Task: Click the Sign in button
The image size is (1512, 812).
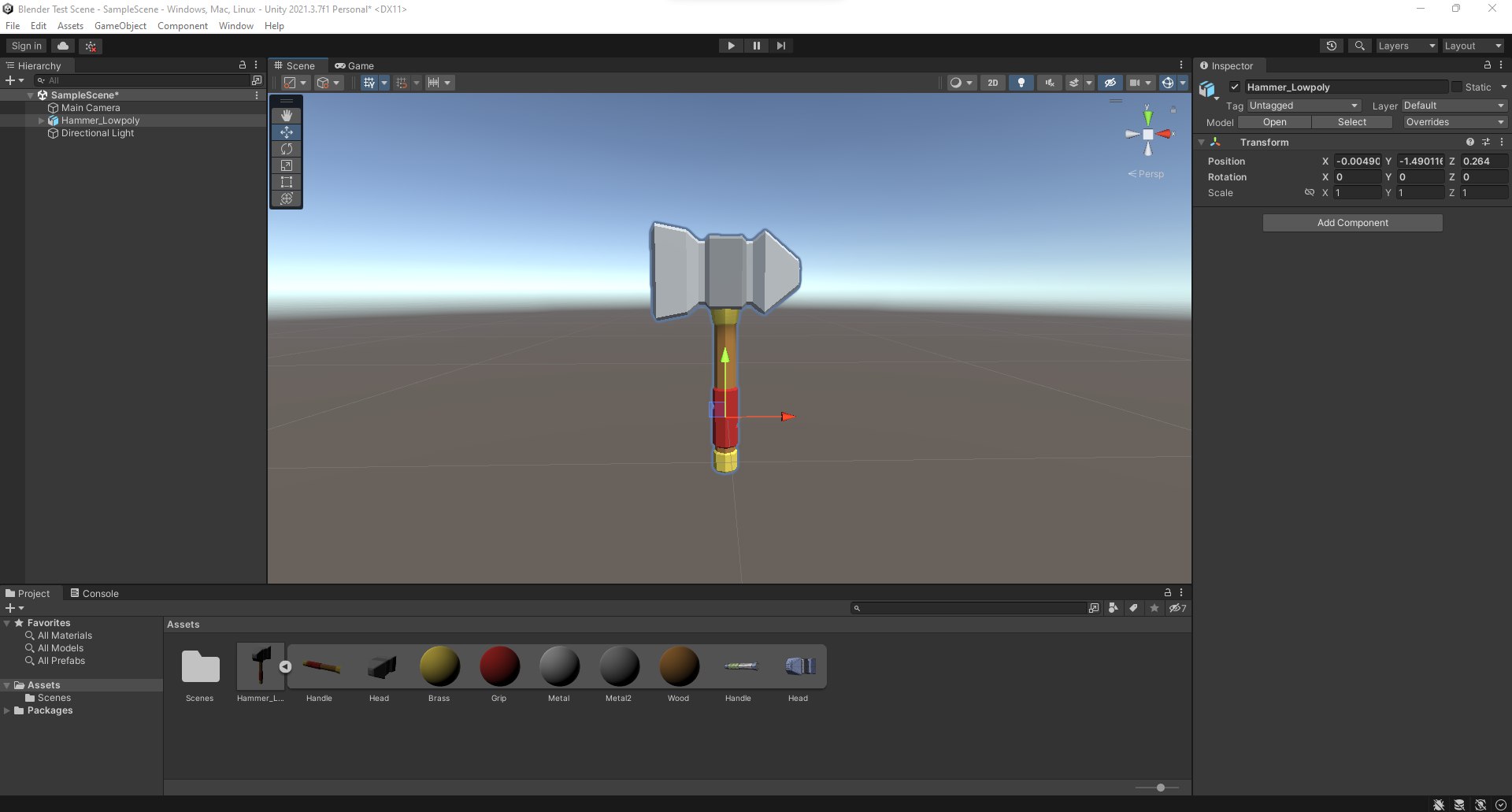Action: 27,46
